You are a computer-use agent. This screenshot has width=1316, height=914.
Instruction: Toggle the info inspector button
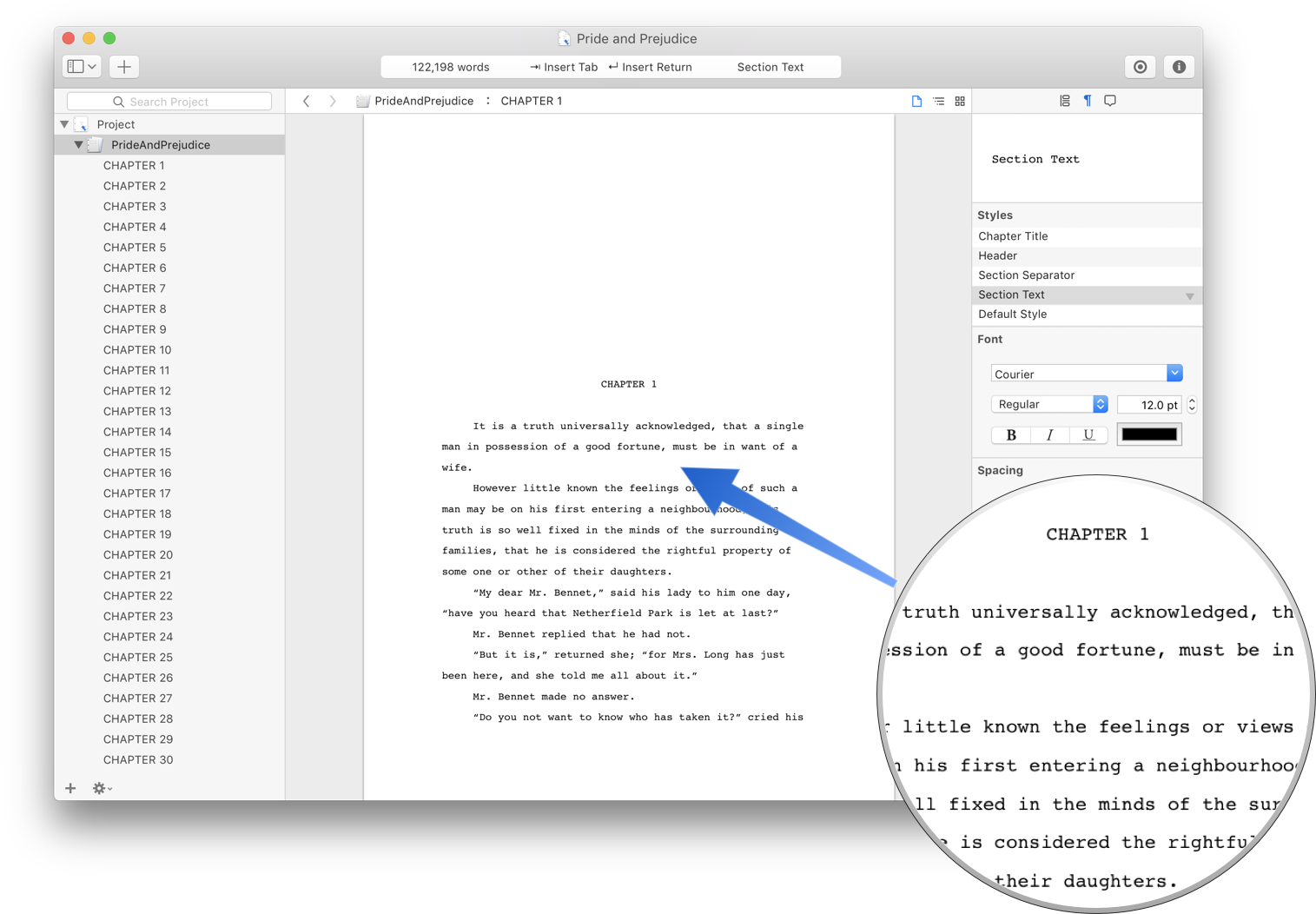1179,67
